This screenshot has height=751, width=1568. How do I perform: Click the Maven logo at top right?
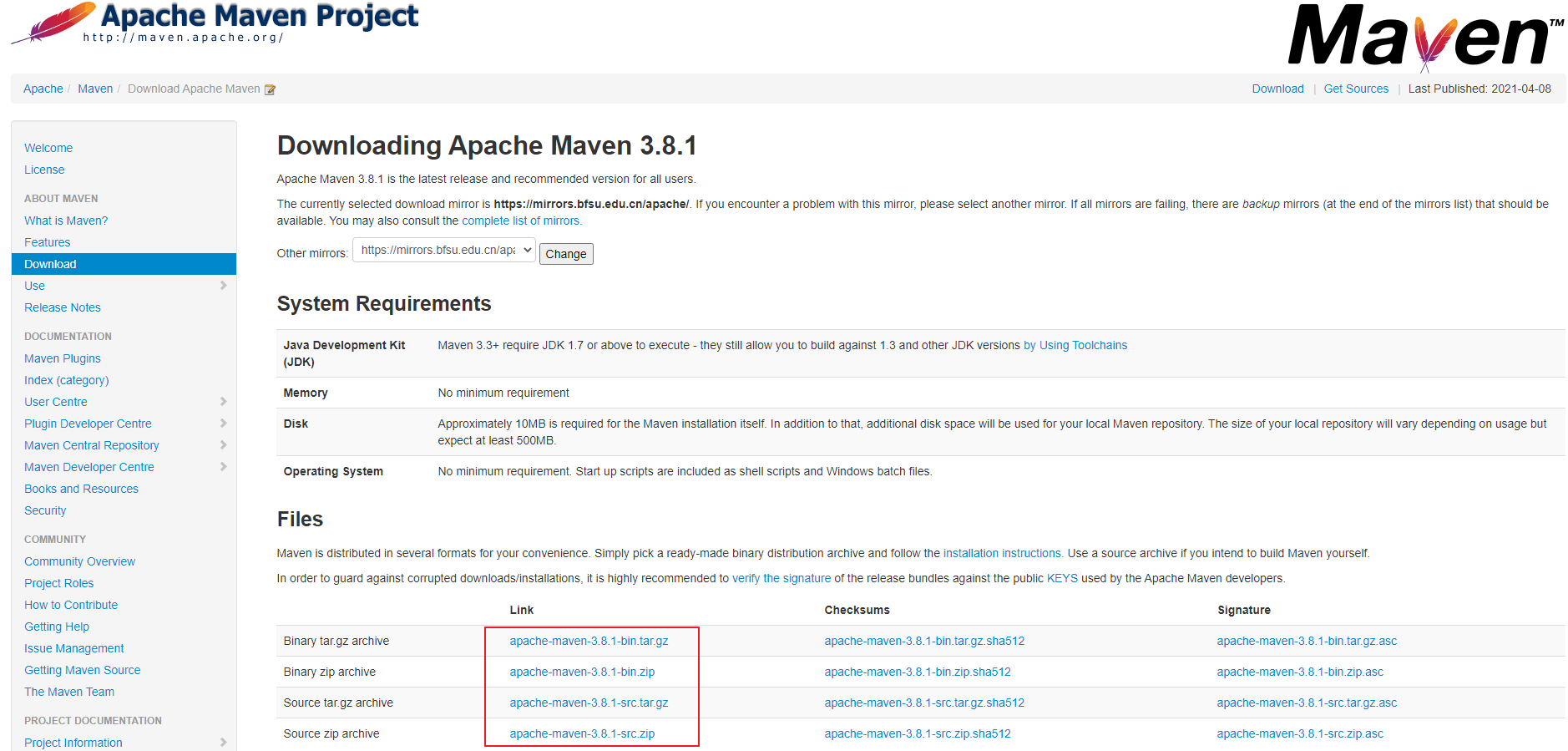tap(1426, 37)
